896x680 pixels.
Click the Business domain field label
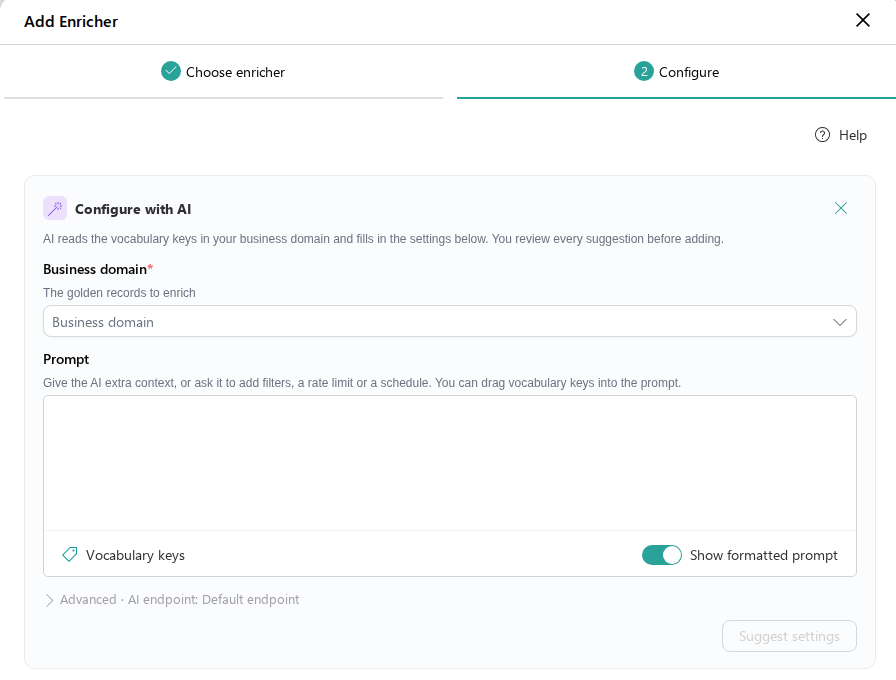coord(98,269)
